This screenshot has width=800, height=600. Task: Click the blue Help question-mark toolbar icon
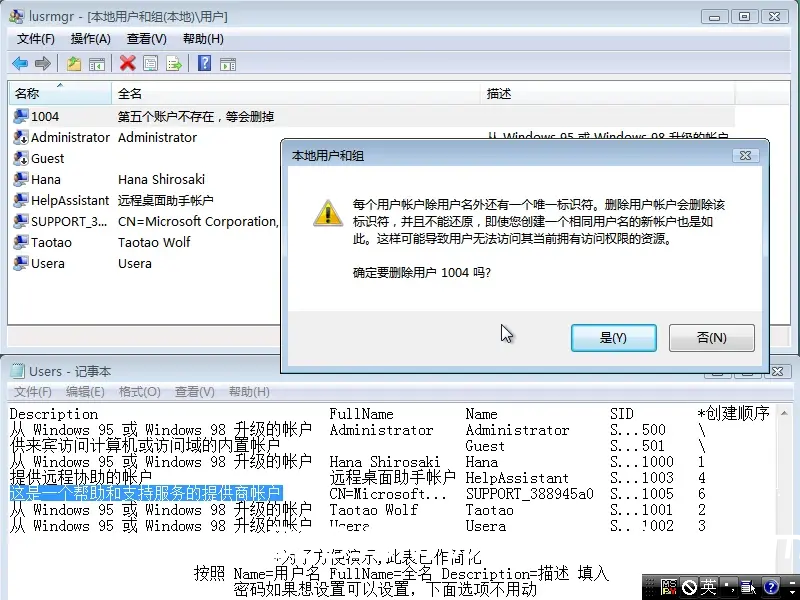[205, 63]
